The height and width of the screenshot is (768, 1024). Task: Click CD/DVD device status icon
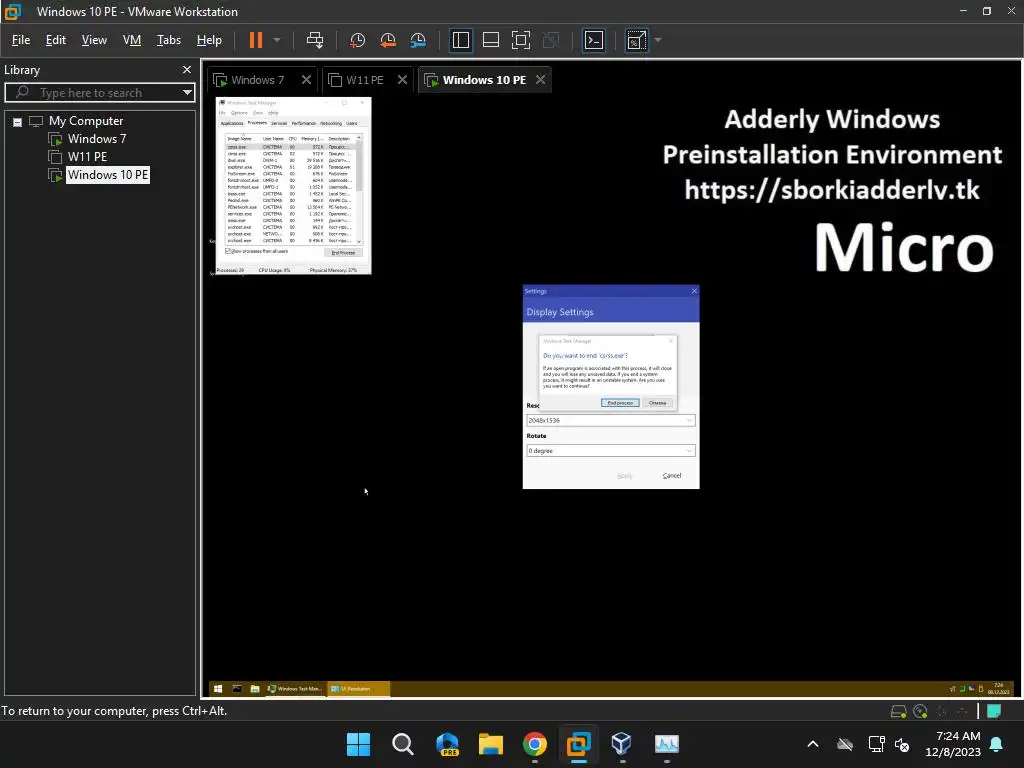click(920, 712)
